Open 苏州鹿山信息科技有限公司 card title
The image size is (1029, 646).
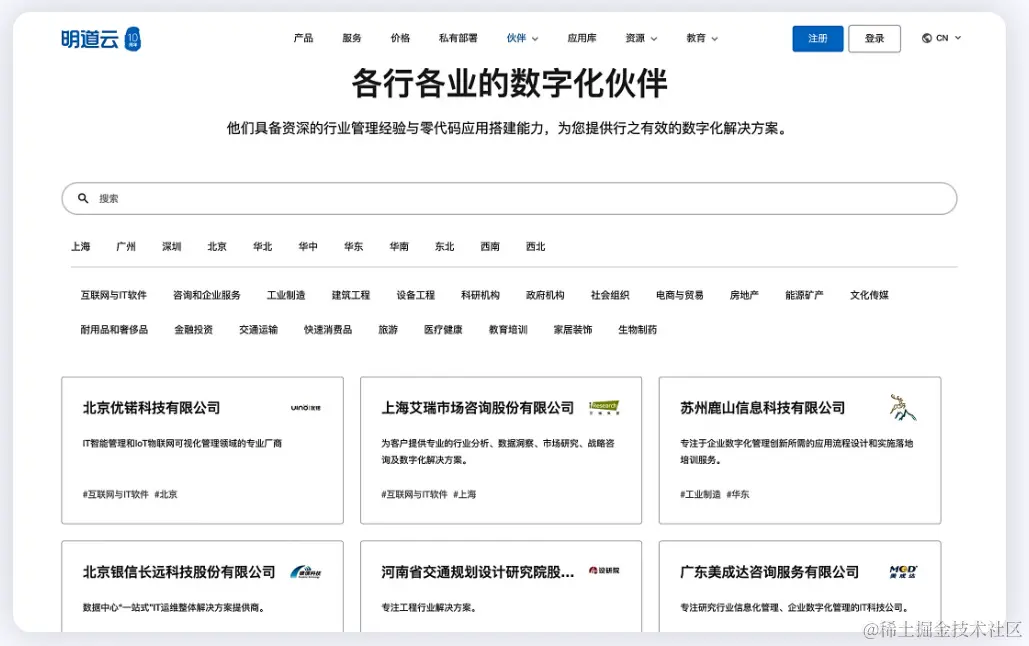(763, 408)
